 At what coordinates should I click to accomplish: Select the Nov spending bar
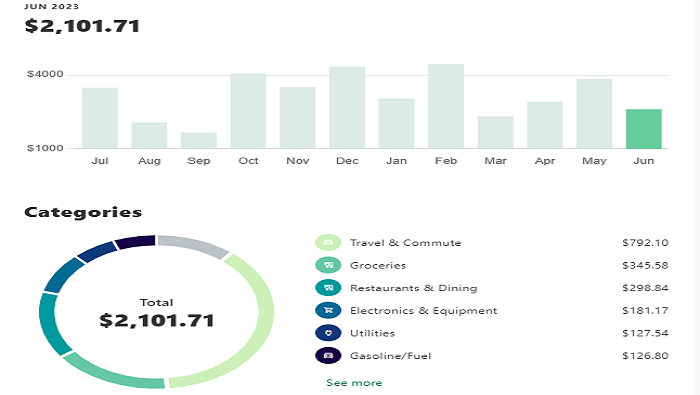(x=298, y=117)
